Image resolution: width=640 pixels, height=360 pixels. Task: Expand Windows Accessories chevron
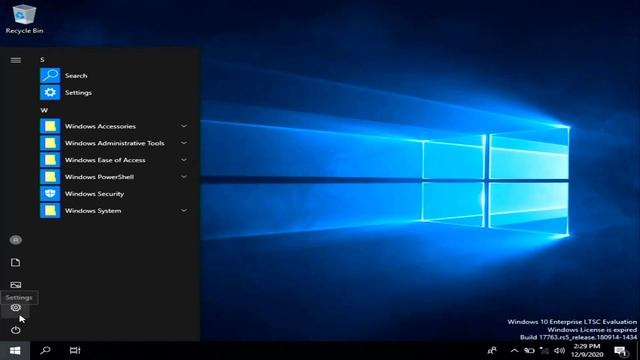click(x=184, y=126)
